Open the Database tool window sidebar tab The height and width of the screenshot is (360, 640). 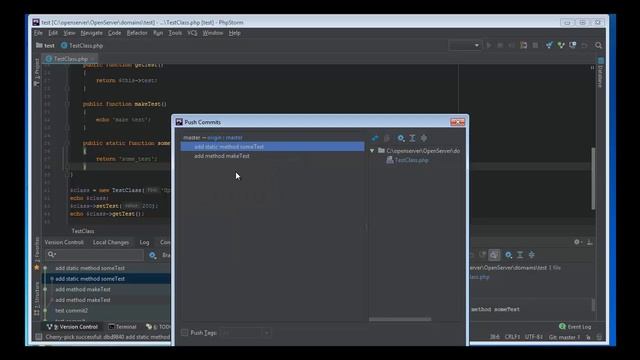click(x=600, y=73)
